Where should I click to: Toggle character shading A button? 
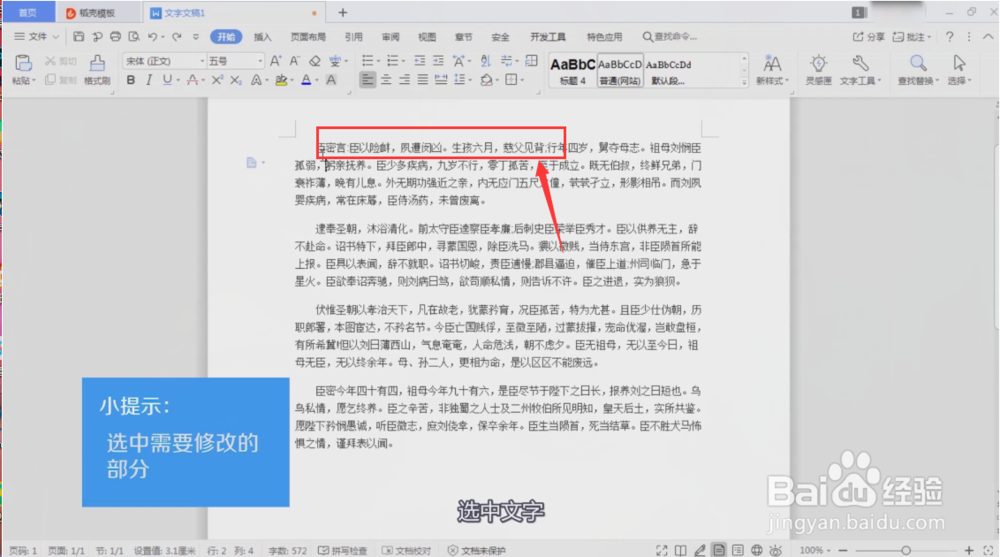pyautogui.click(x=331, y=80)
